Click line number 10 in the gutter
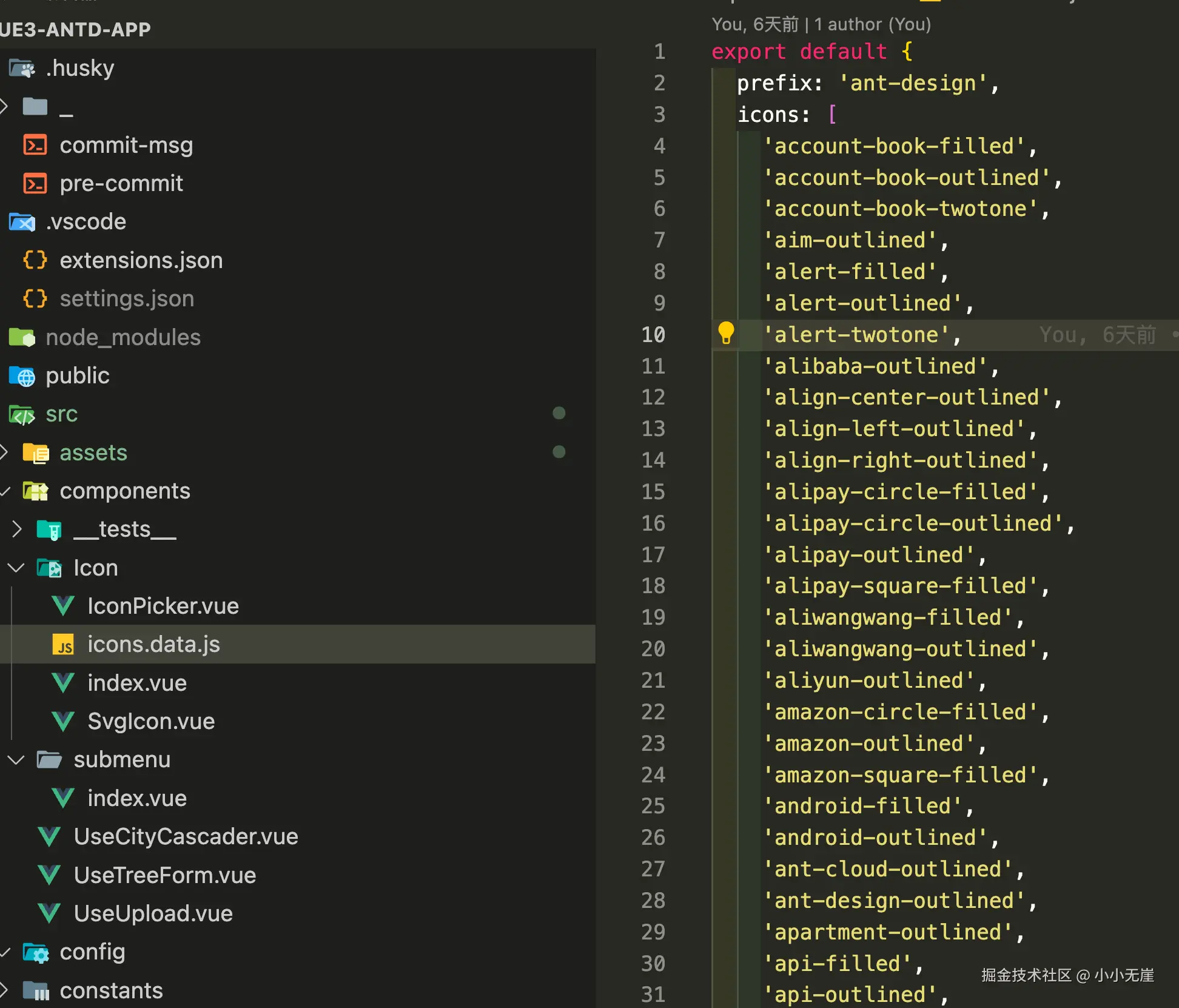Viewport: 1179px width, 1008px height. tap(653, 335)
